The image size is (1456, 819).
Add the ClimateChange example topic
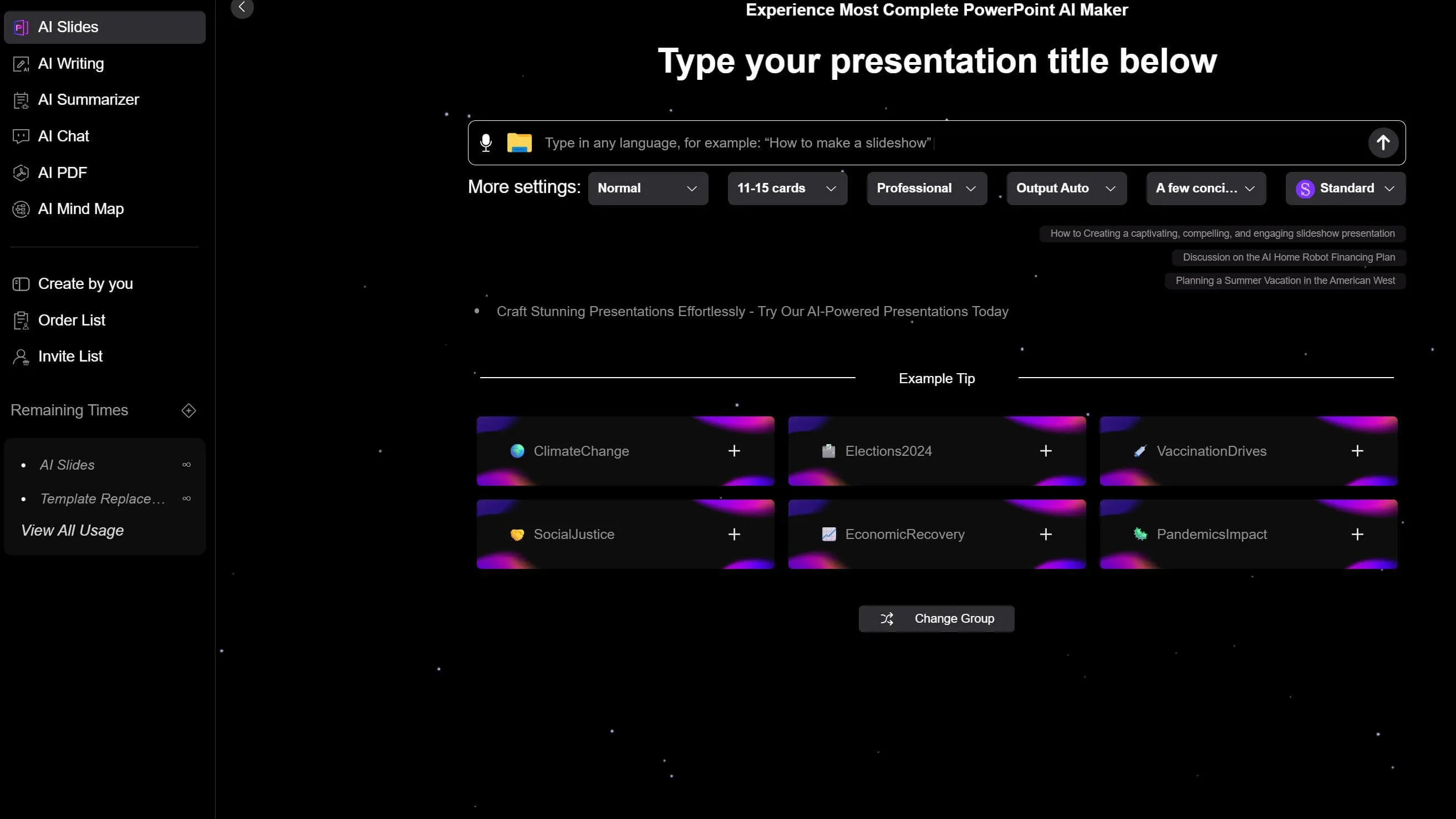(x=734, y=450)
